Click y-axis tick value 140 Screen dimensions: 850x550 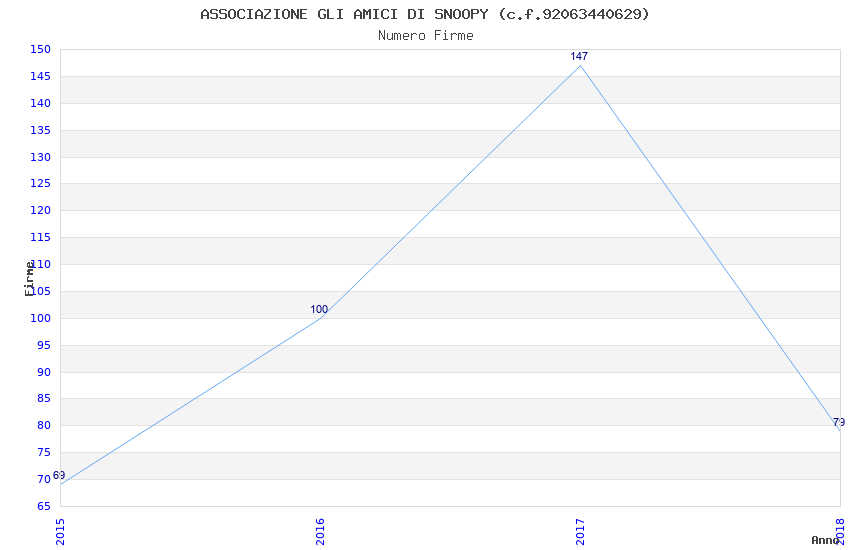(x=40, y=103)
